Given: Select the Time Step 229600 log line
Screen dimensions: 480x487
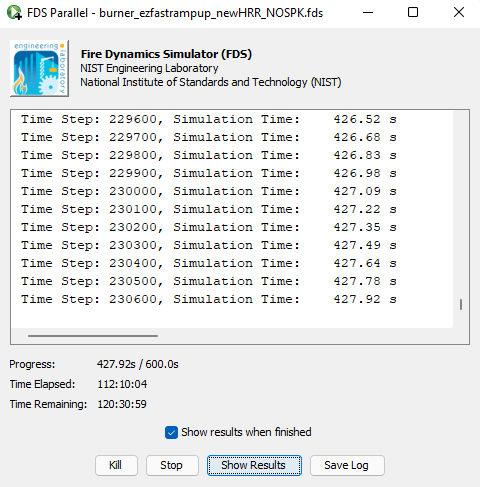Looking at the screenshot, I should [x=209, y=119].
